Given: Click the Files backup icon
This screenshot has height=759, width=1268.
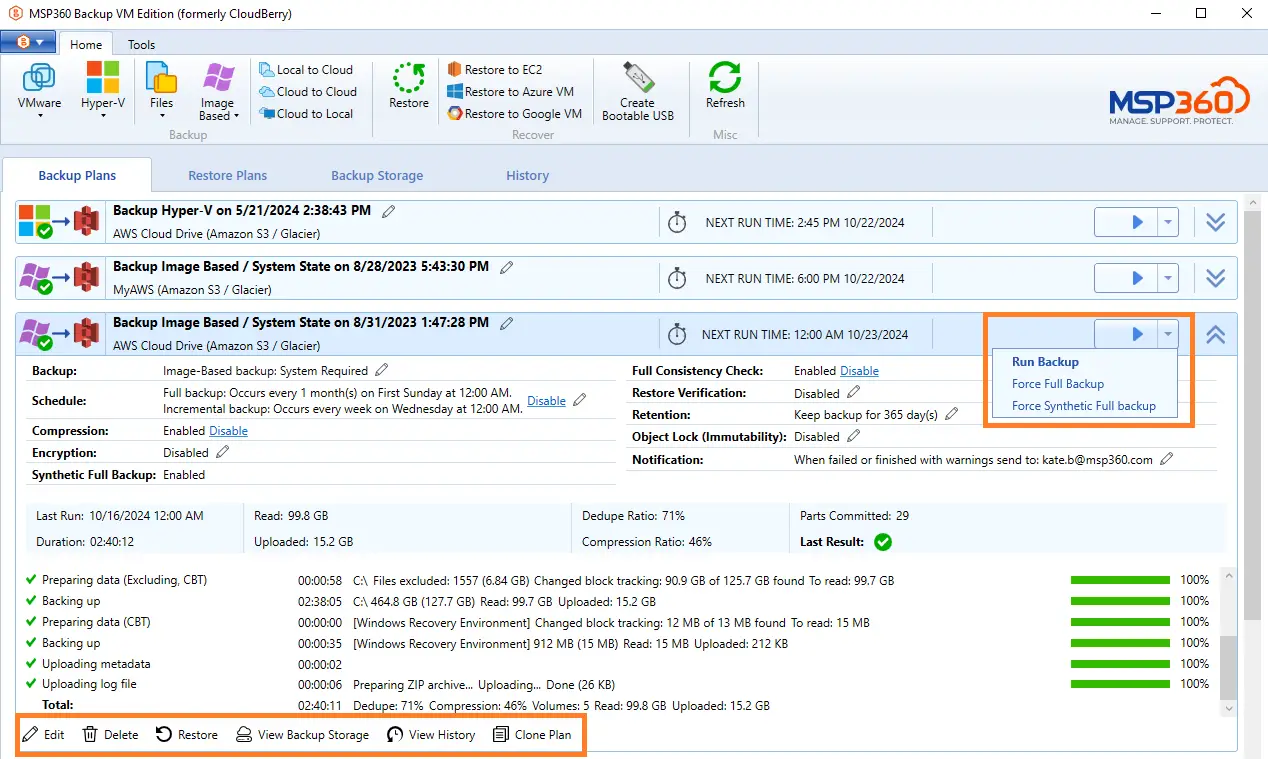Looking at the screenshot, I should [x=160, y=88].
